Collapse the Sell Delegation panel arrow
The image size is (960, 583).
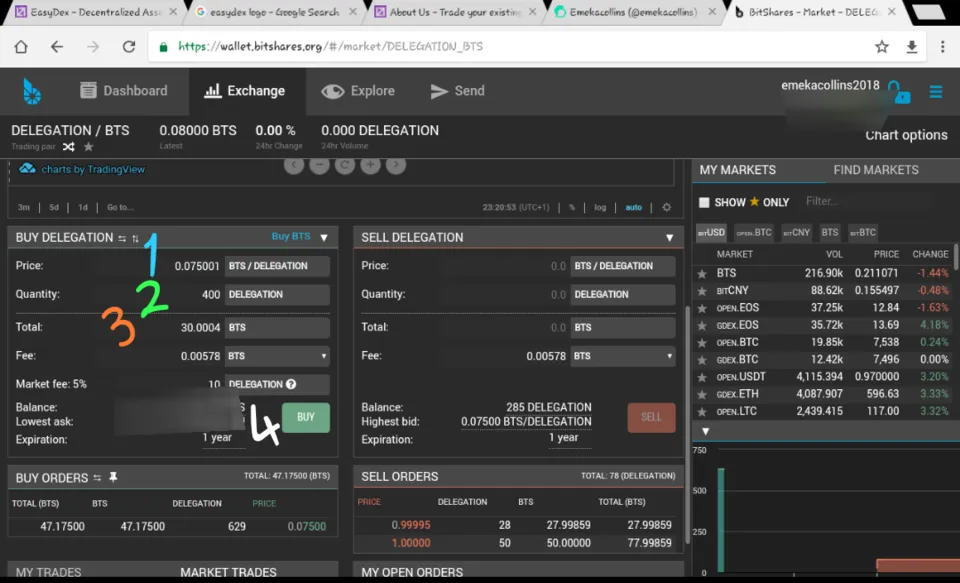click(x=670, y=238)
